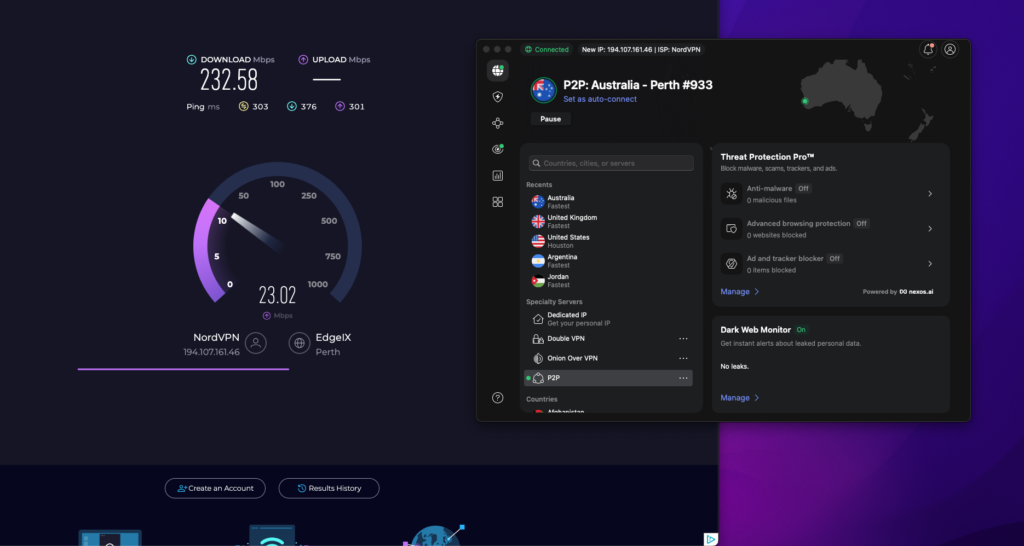Expand Ad and tracker blocker chevron

coord(930,264)
